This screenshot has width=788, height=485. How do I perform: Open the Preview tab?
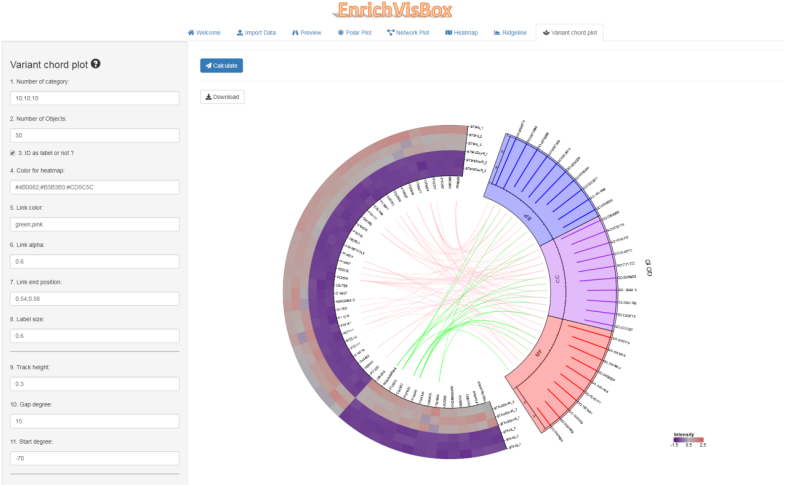307,33
